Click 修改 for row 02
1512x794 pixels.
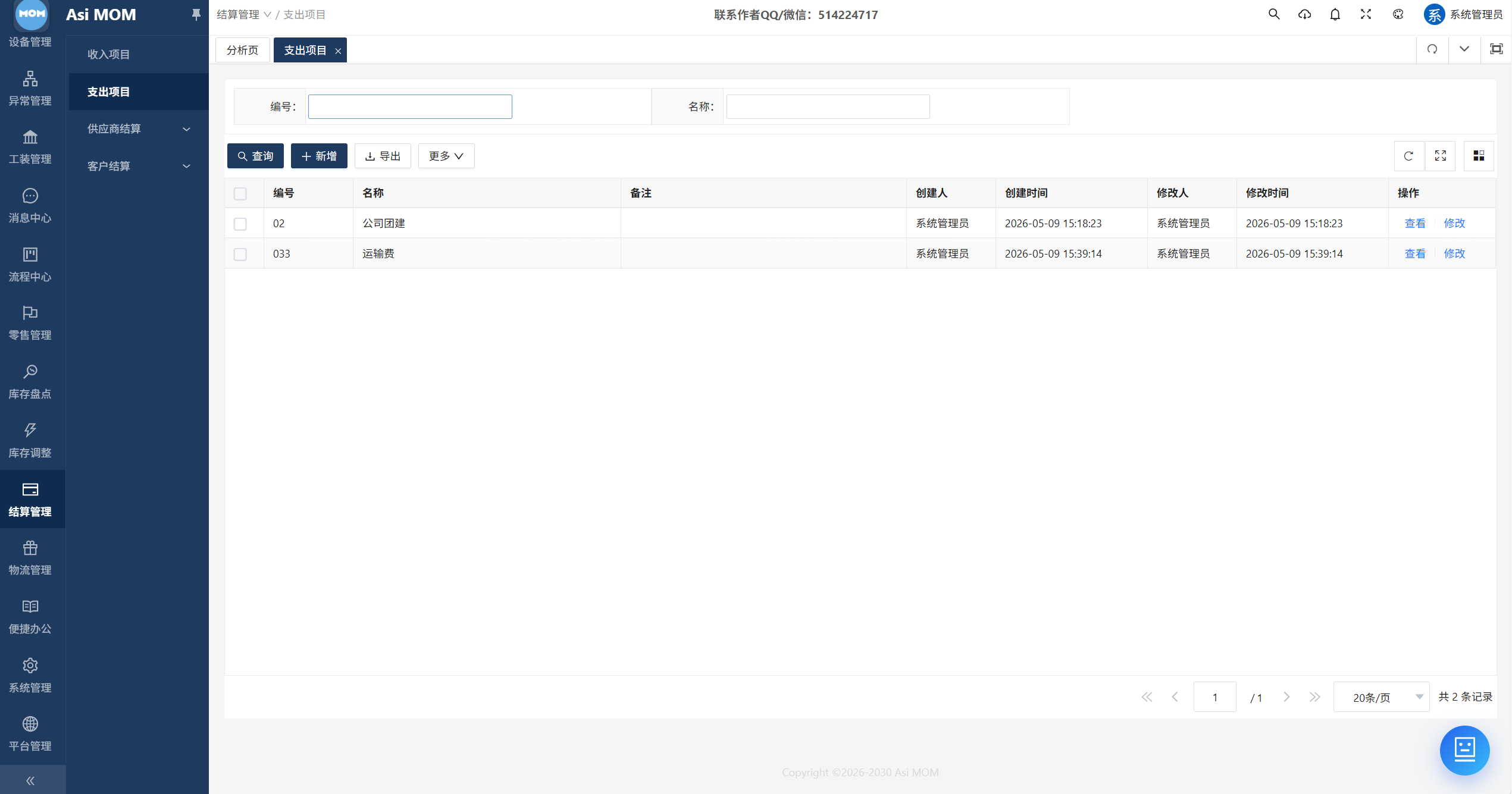[x=1454, y=223]
